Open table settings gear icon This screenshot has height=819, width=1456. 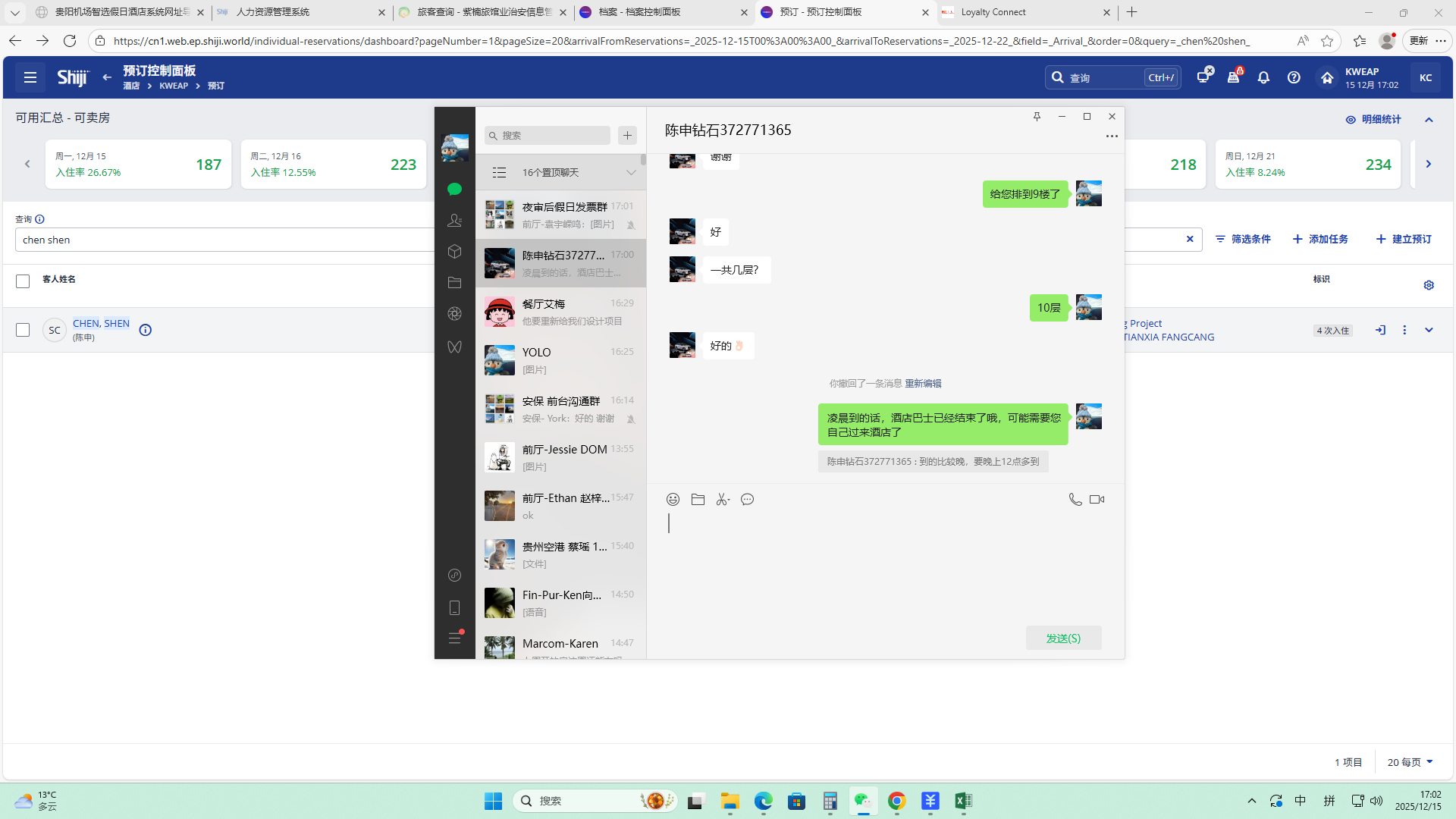click(1429, 285)
